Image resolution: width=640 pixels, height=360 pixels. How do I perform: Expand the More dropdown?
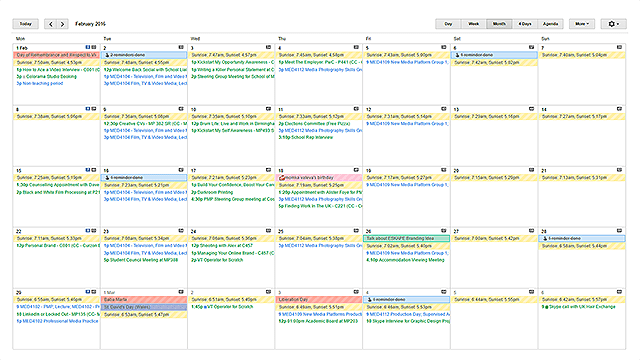pyautogui.click(x=582, y=24)
